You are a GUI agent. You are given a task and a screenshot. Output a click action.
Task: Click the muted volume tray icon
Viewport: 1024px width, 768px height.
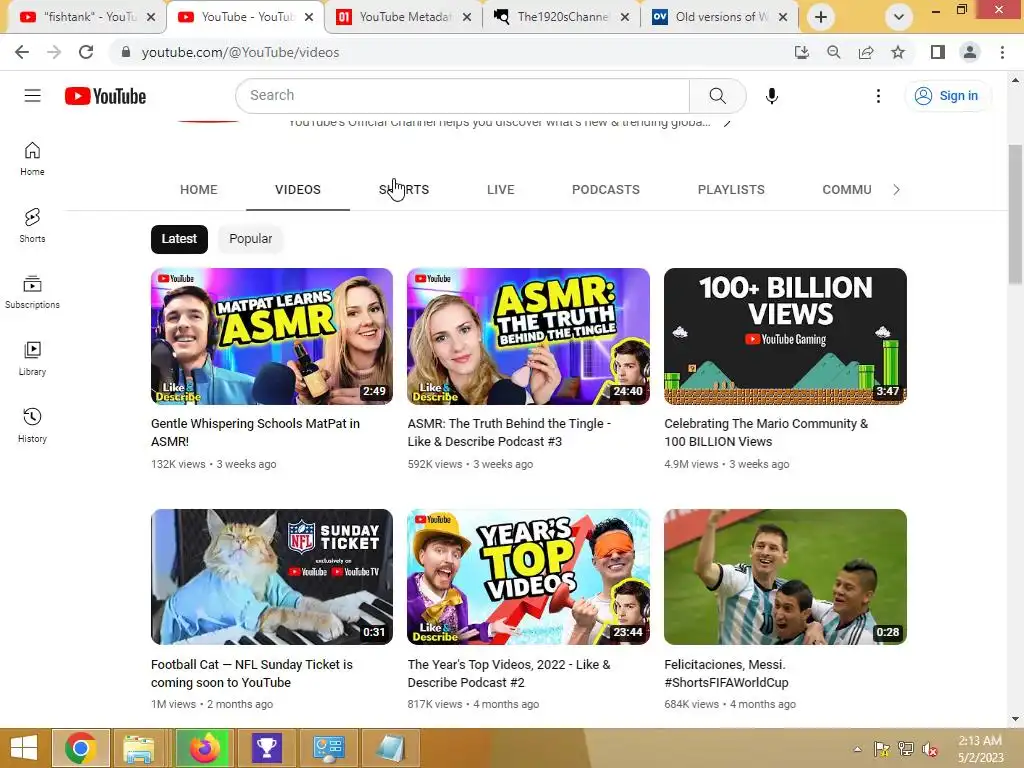click(x=929, y=749)
